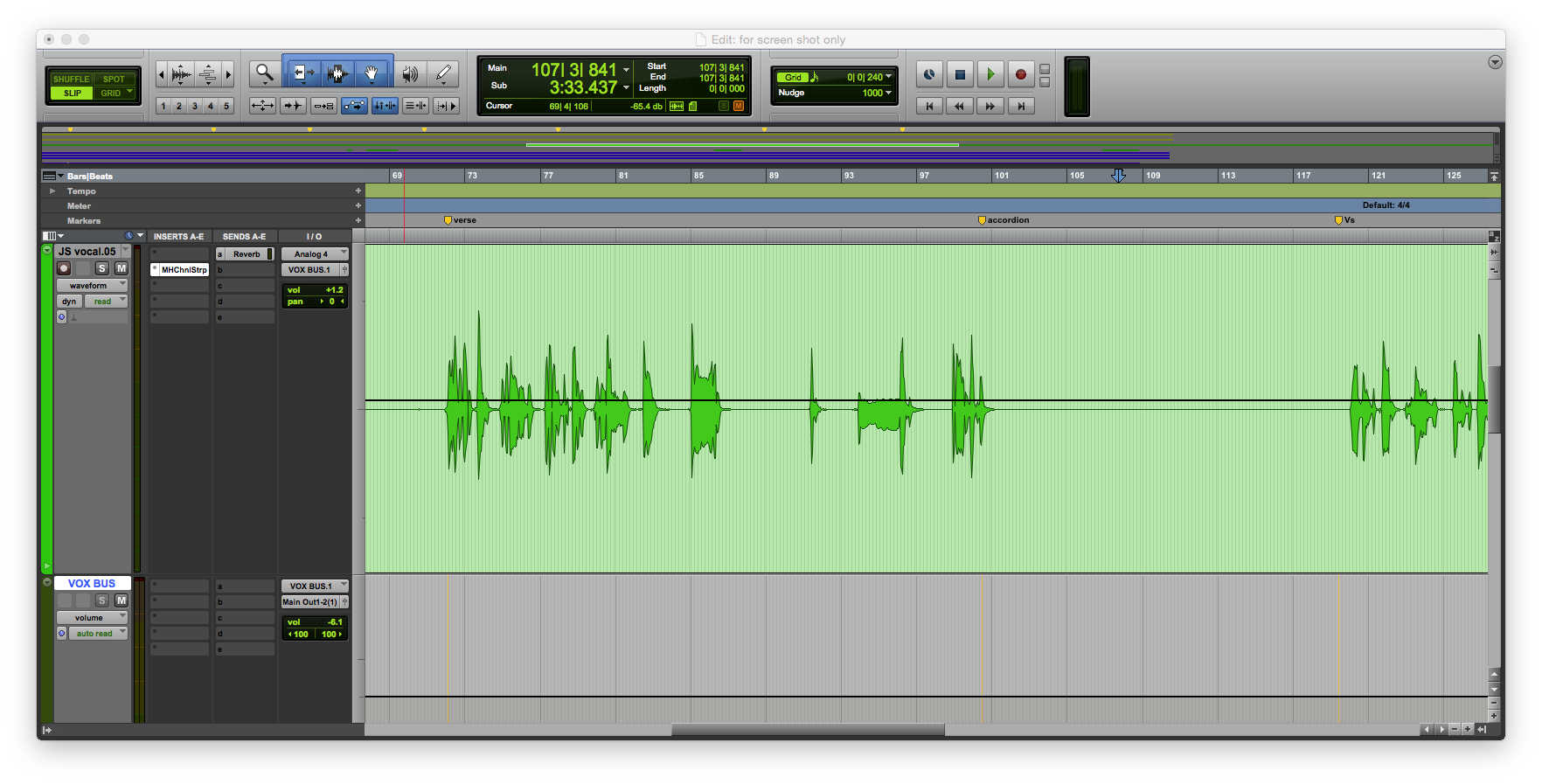Open the edit window toolbar menu arrow

point(1495,62)
